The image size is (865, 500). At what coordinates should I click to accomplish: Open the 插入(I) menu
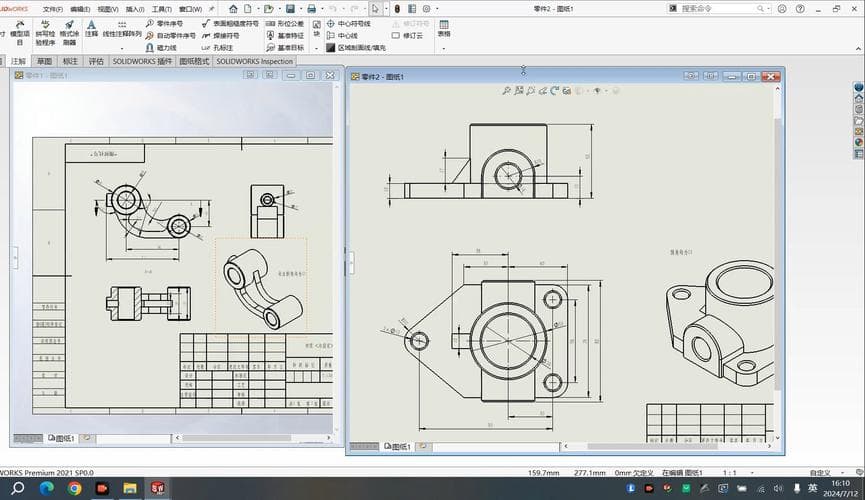135,9
